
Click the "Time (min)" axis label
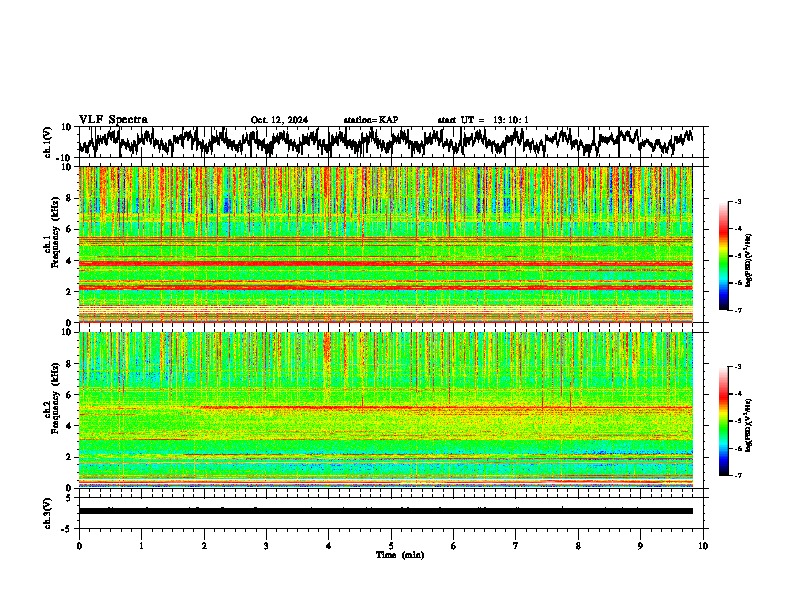click(x=400, y=555)
